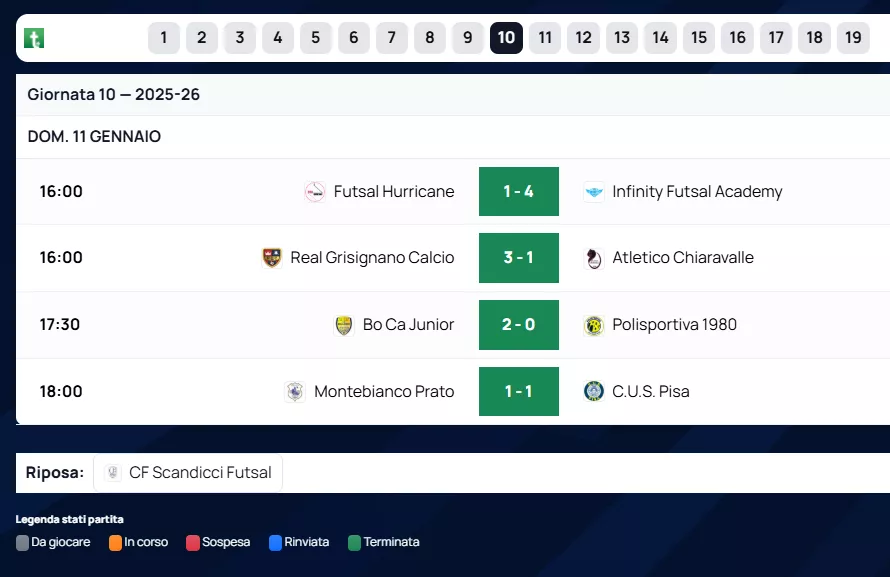Click the Futsal Hurricane team crest

click(315, 192)
